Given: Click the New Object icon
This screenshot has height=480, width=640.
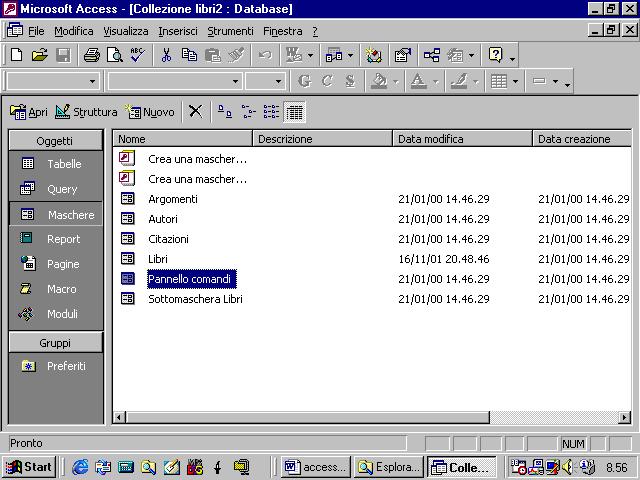Looking at the screenshot, I should [x=456, y=55].
